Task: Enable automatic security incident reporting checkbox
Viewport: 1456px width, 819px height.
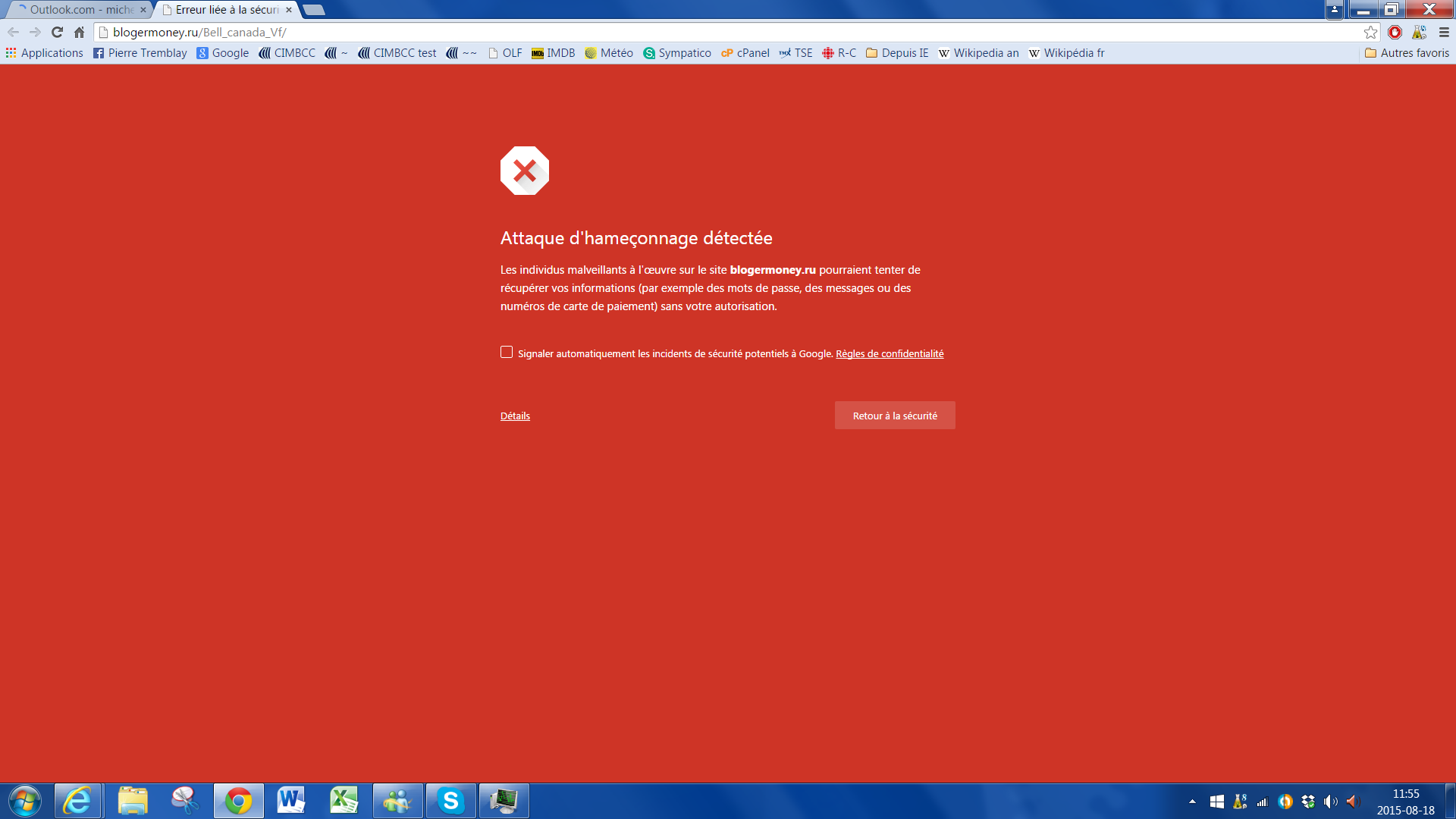Action: 507,352
